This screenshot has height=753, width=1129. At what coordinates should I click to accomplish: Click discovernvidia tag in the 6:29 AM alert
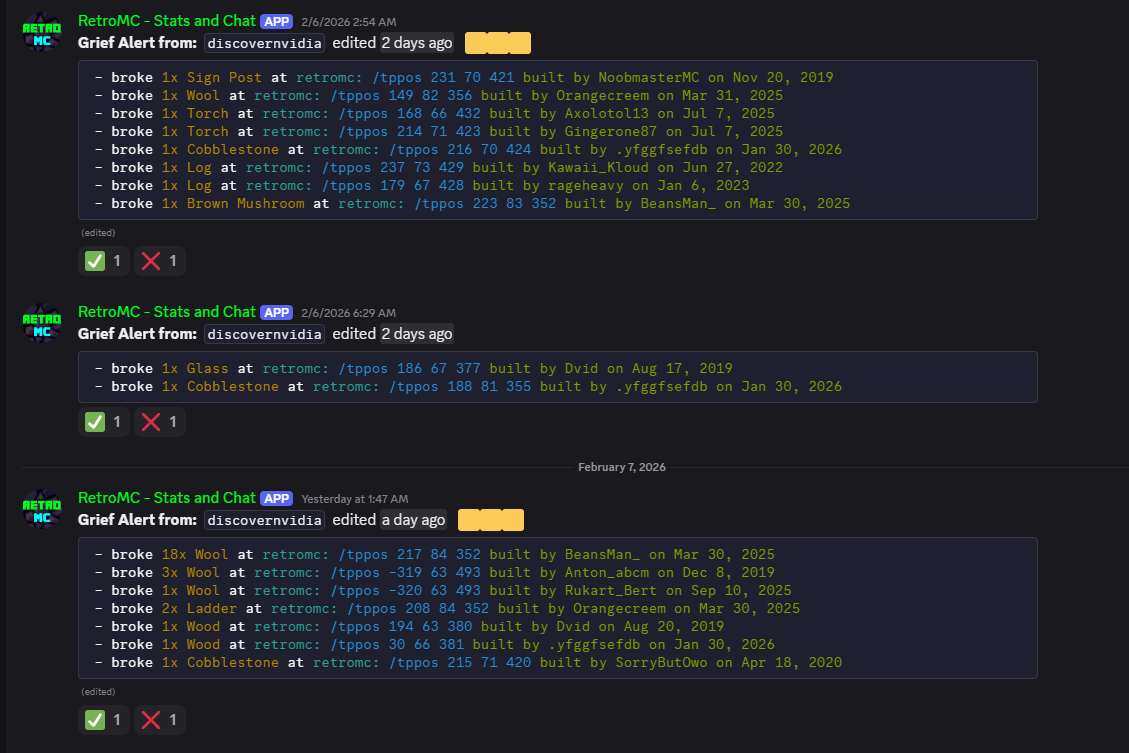(x=264, y=334)
